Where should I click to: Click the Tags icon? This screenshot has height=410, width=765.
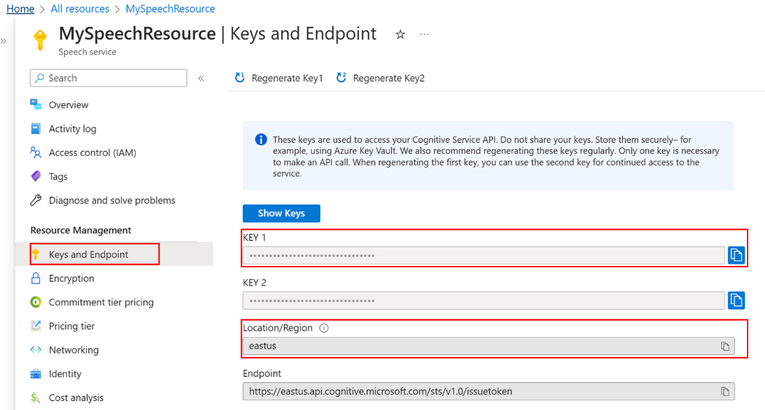coord(36,176)
